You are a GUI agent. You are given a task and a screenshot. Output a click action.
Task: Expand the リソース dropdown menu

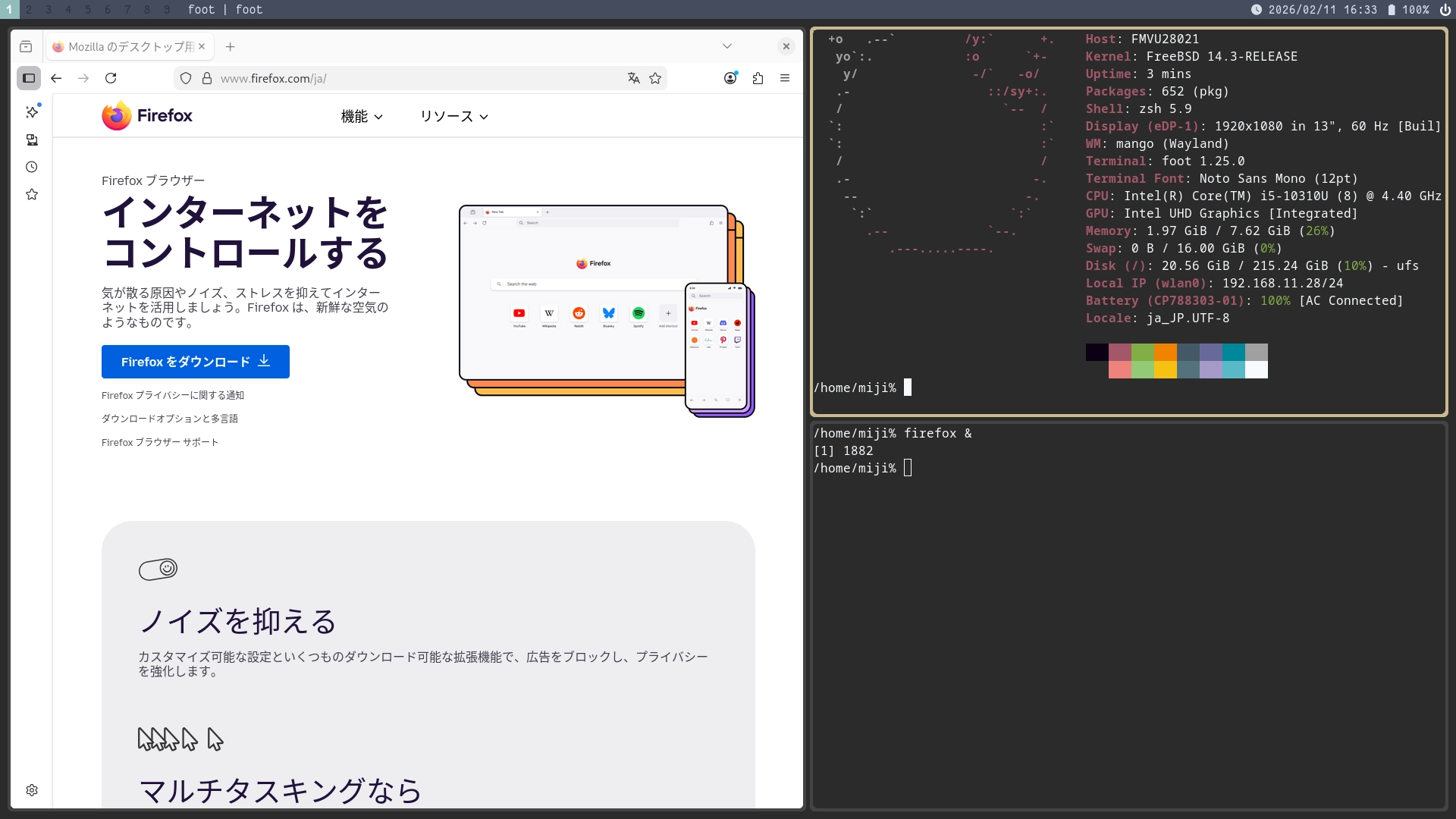(x=453, y=117)
